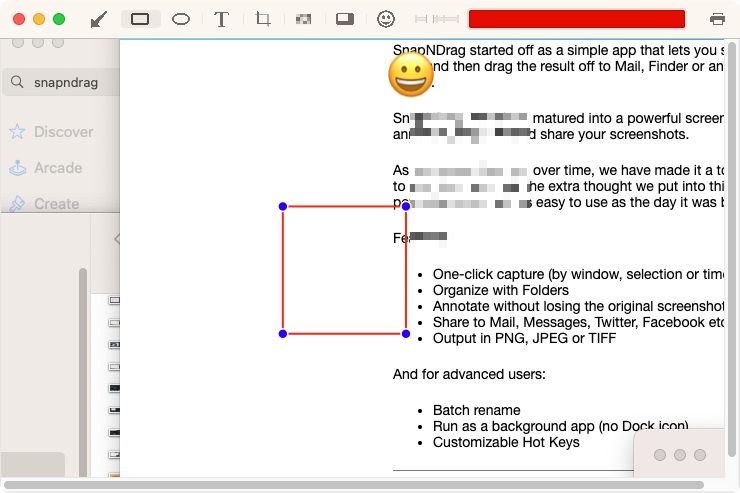Viewport: 740px width, 493px height.
Task: Click the horizontal scrollbar at window bottom
Action: click(354, 485)
